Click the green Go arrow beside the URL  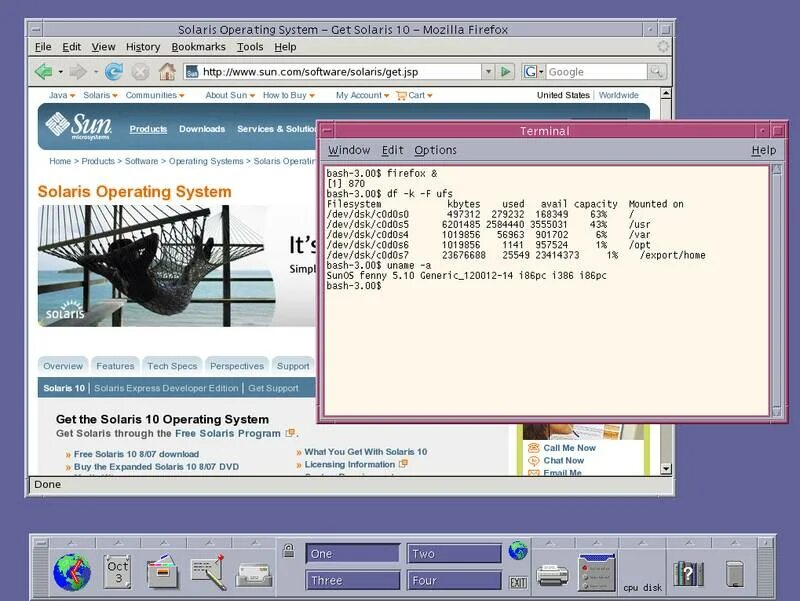(x=506, y=71)
